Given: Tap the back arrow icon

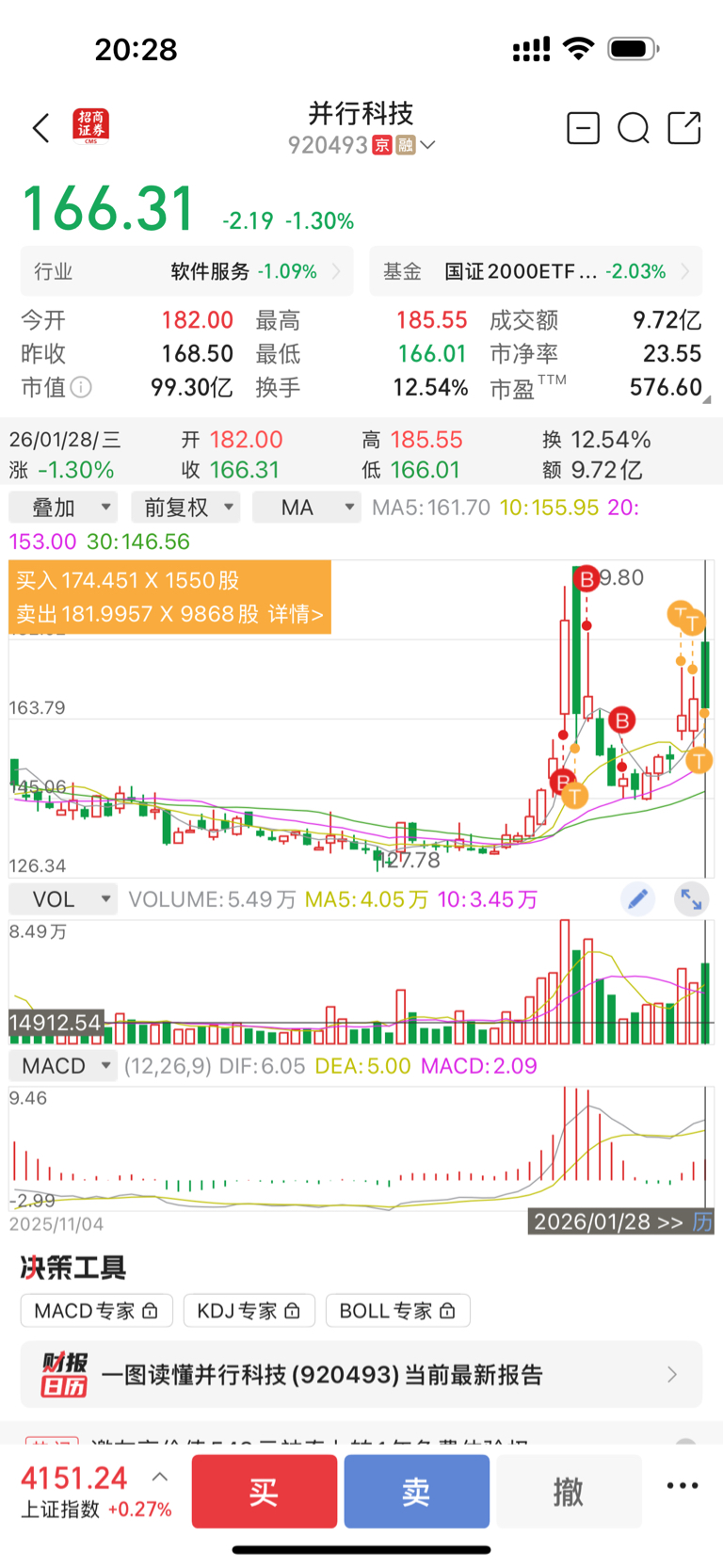Looking at the screenshot, I should 40,128.
